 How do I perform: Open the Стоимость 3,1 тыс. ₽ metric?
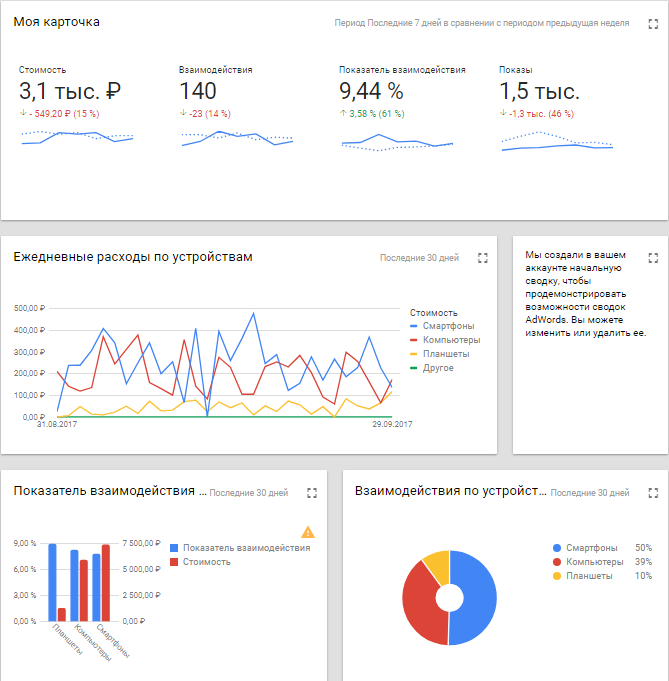tap(70, 91)
